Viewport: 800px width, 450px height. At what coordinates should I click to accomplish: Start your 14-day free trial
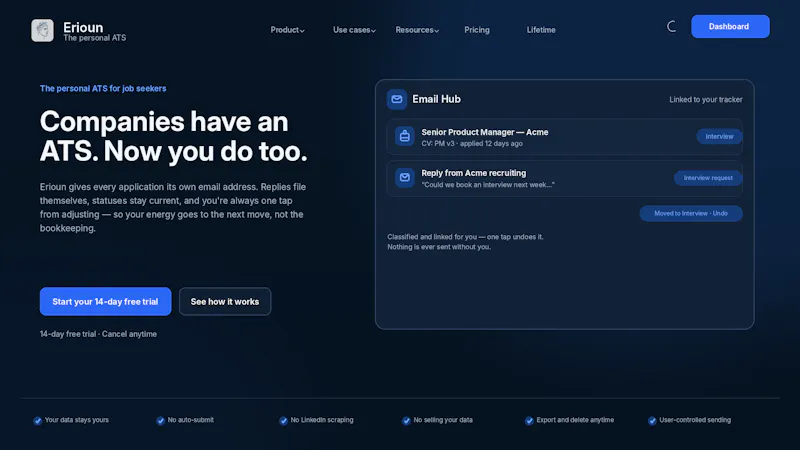pyautogui.click(x=106, y=302)
